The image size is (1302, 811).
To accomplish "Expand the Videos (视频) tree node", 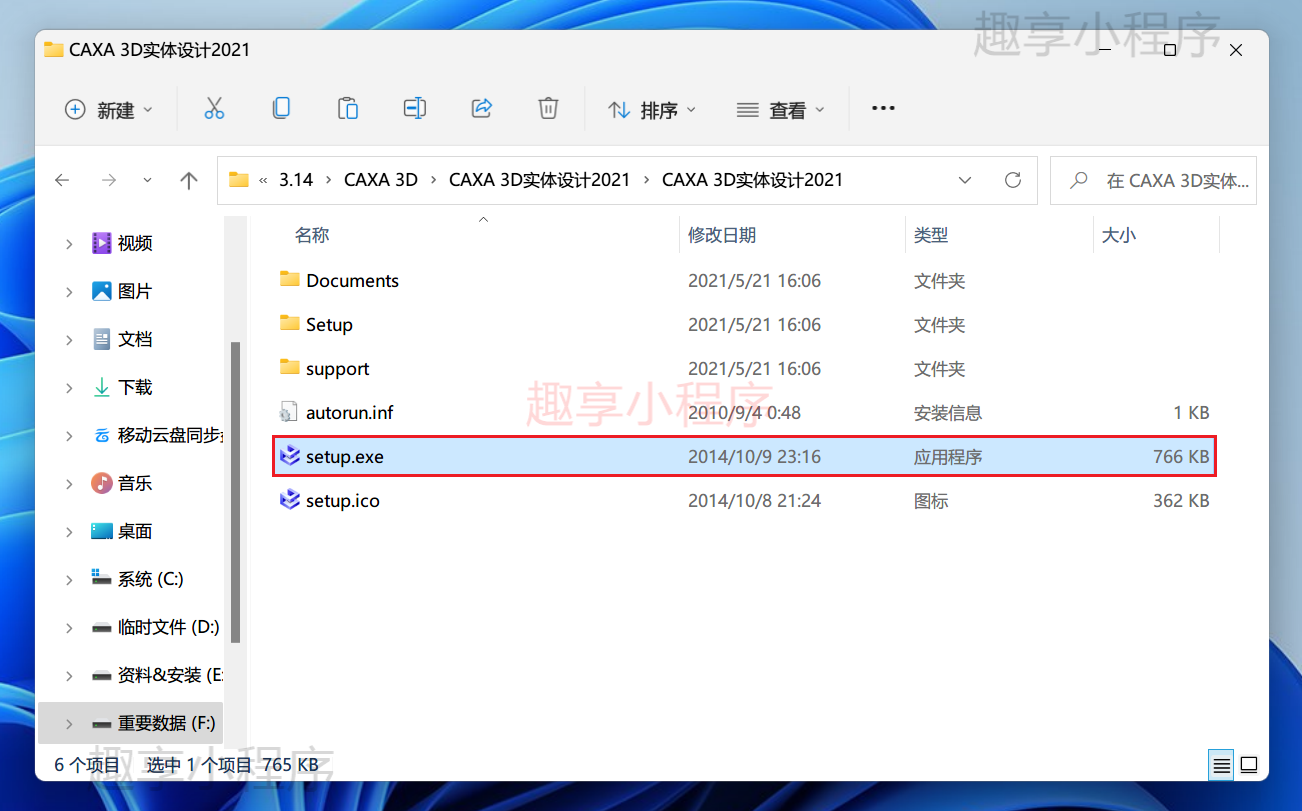I will 69,243.
